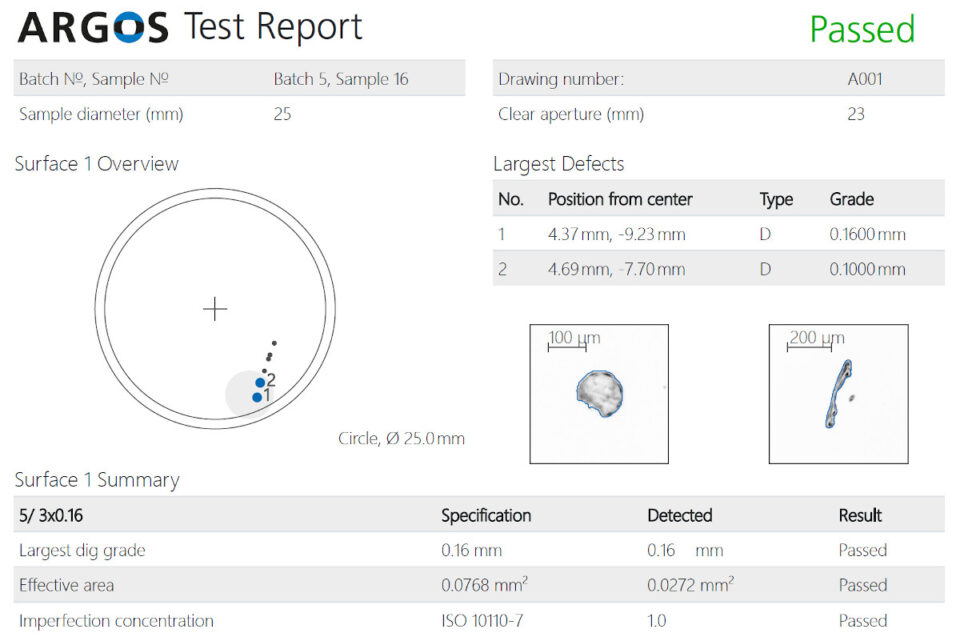This screenshot has width=960, height=641.
Task: Click Passed result for Largest dig grade
Action: [863, 550]
